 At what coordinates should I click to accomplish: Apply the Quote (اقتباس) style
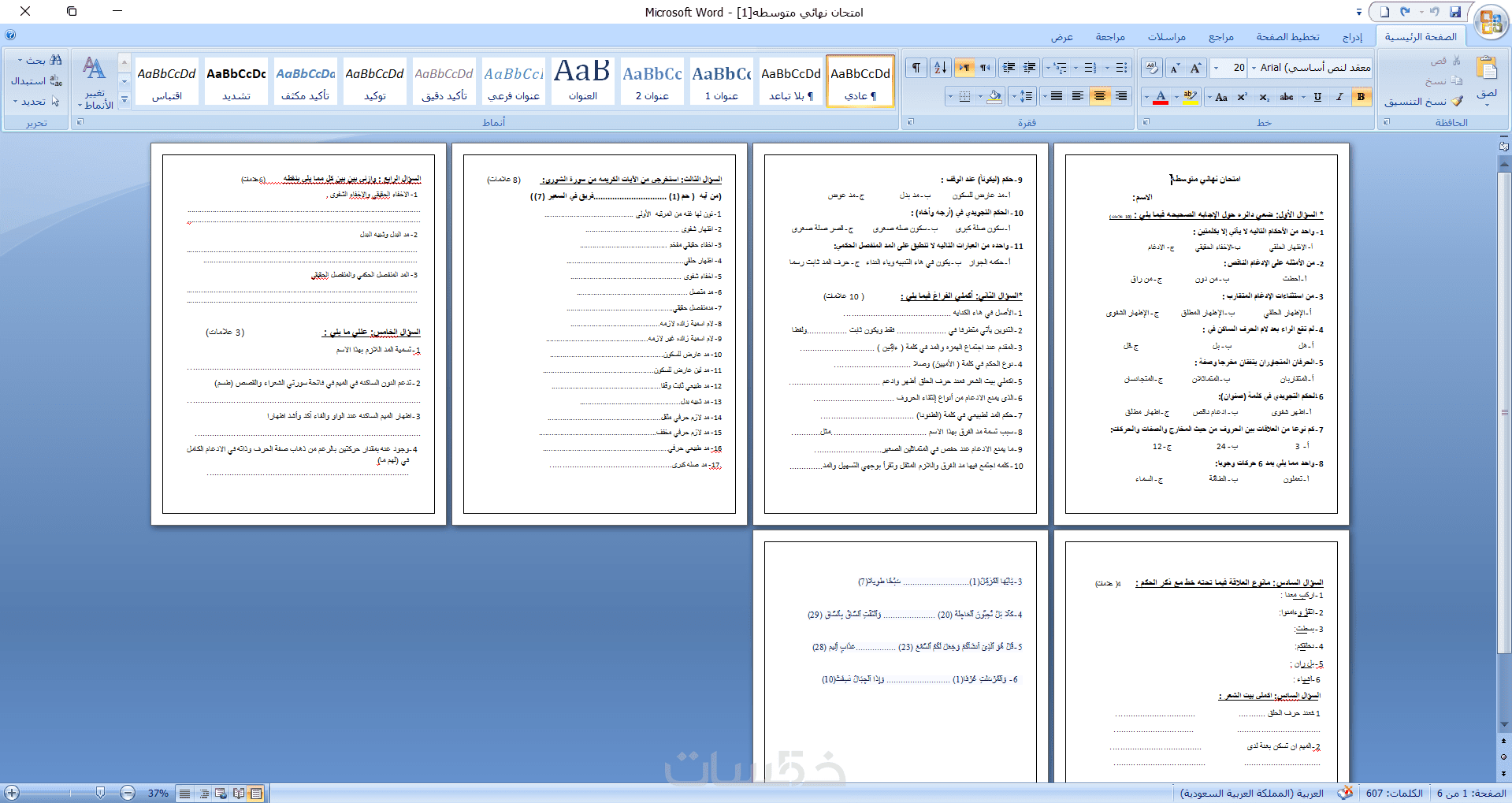tap(167, 81)
